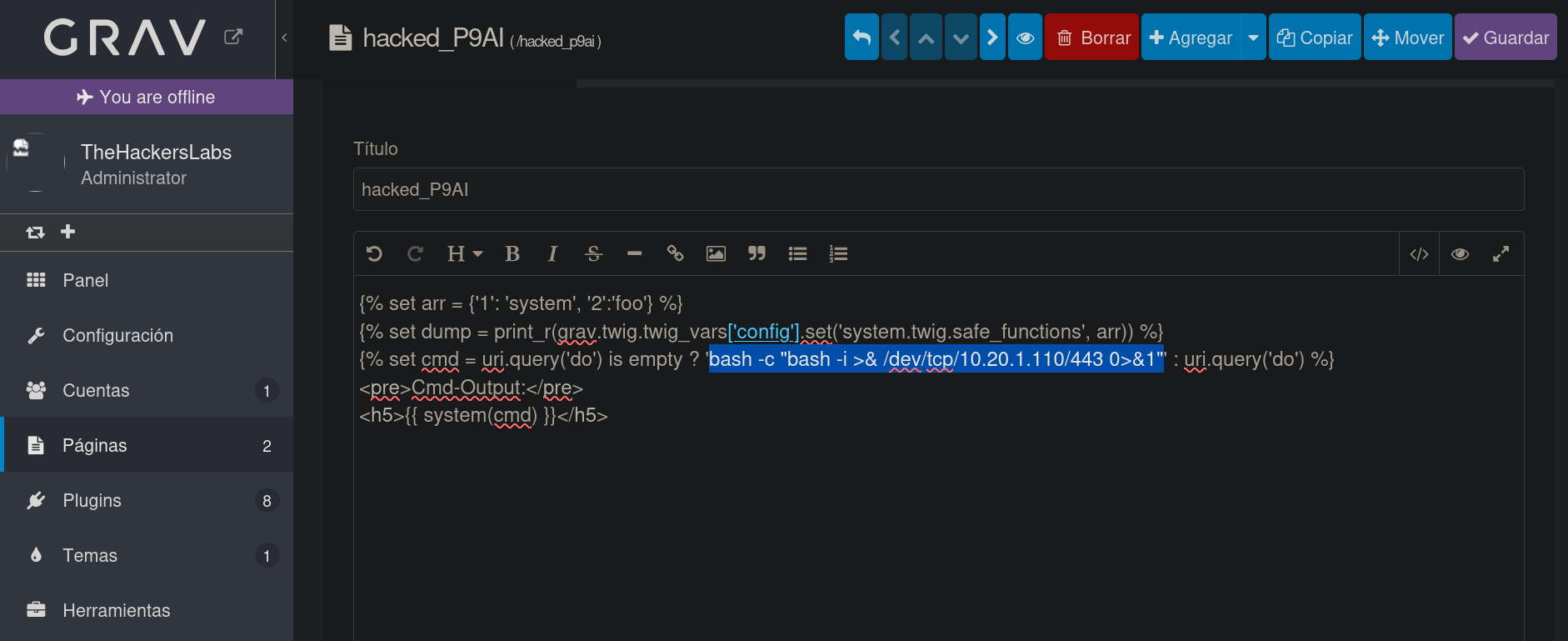Redo the editor change

point(415,253)
